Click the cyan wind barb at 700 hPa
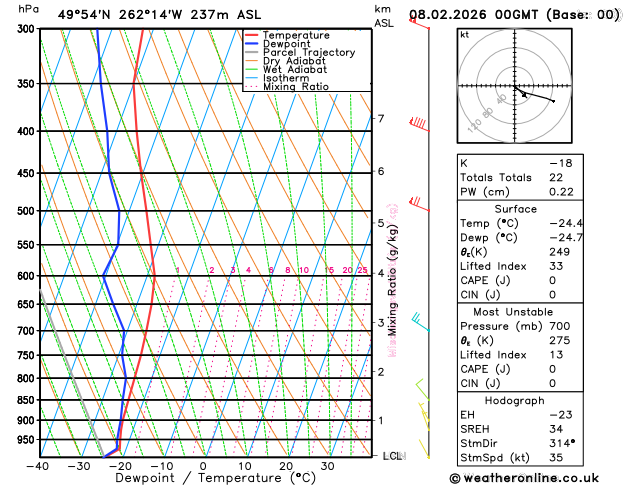This screenshot has width=629, height=486. click(420, 322)
